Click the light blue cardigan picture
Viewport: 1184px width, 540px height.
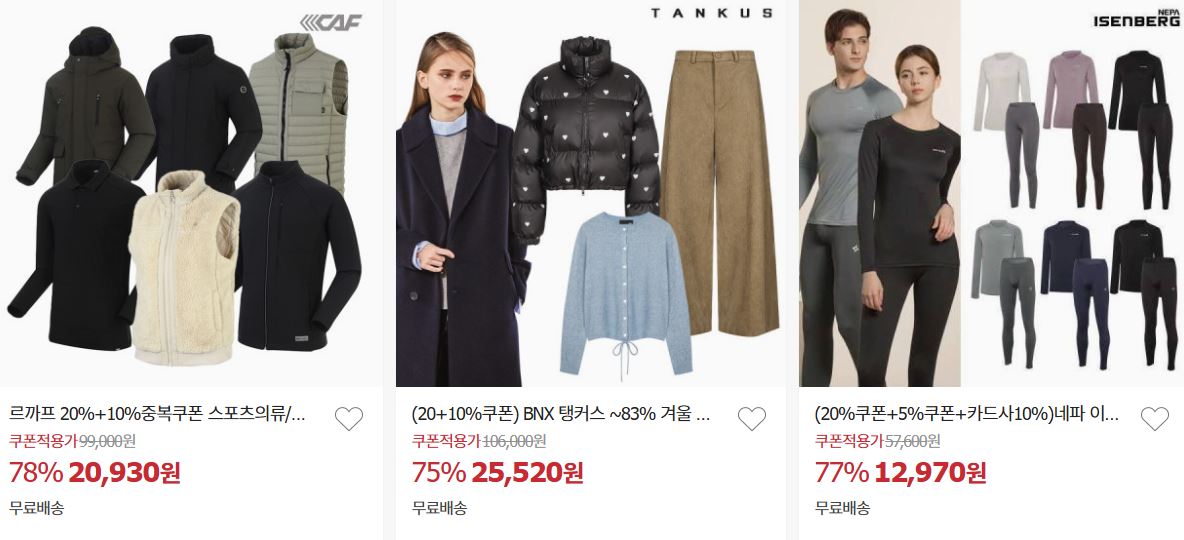point(627,295)
